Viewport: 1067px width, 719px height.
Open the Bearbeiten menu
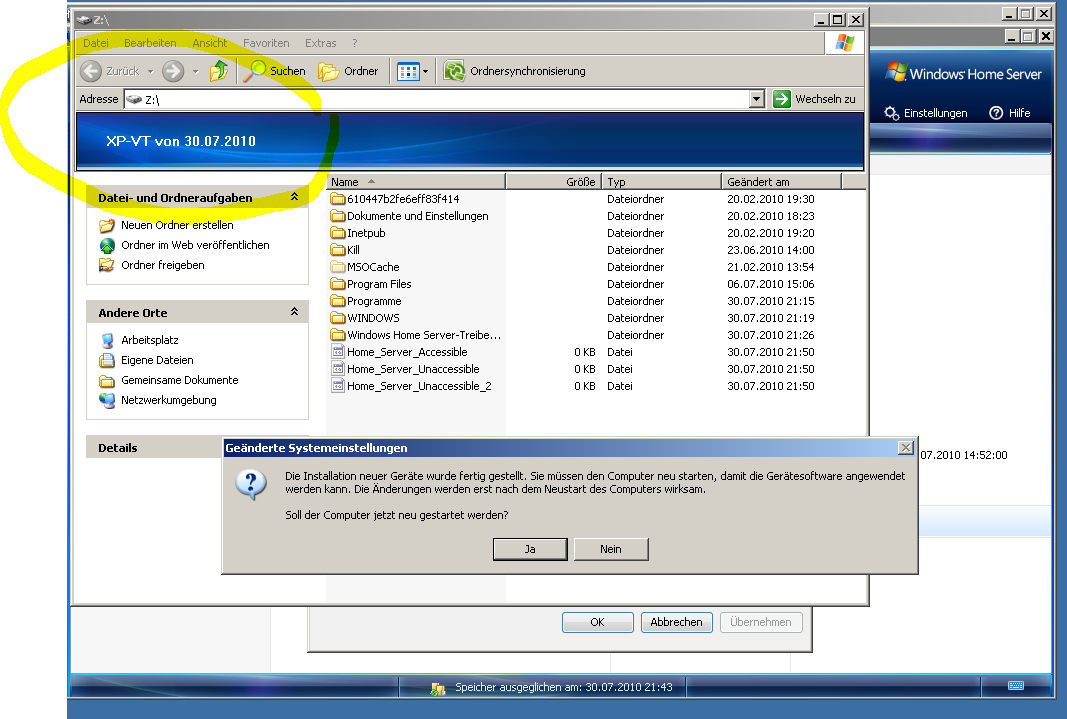[x=150, y=43]
